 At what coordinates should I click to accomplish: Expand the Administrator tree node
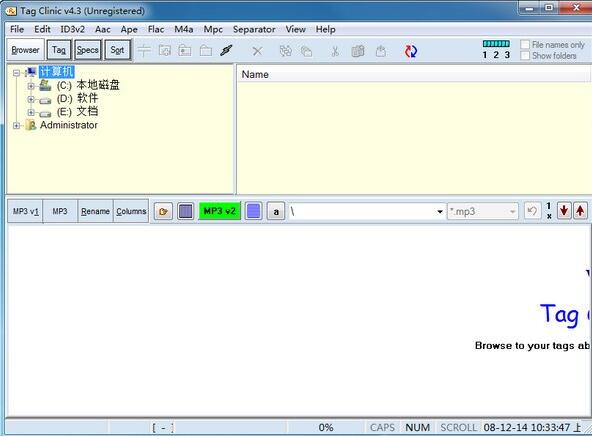click(16, 125)
